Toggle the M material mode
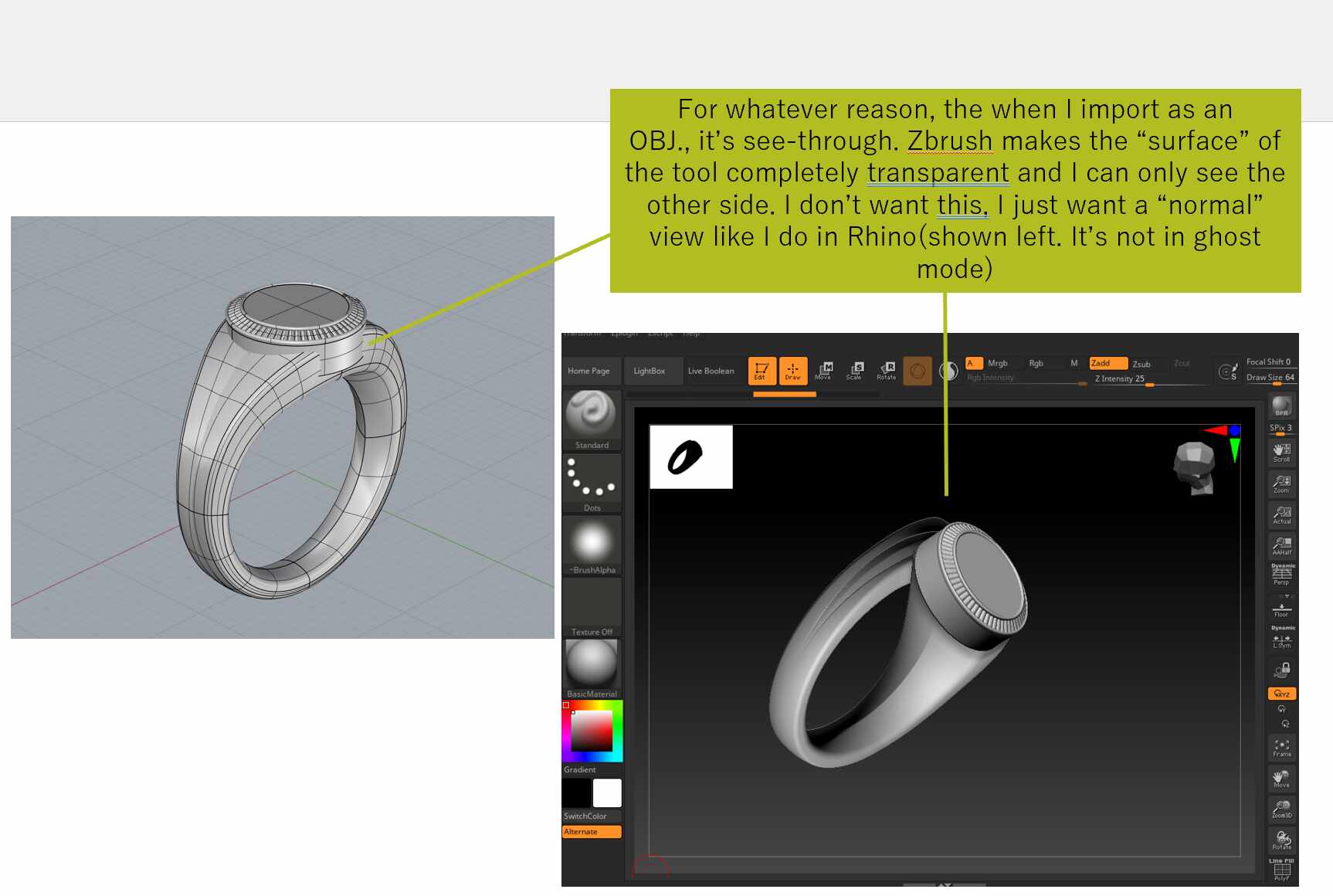 tap(1074, 363)
